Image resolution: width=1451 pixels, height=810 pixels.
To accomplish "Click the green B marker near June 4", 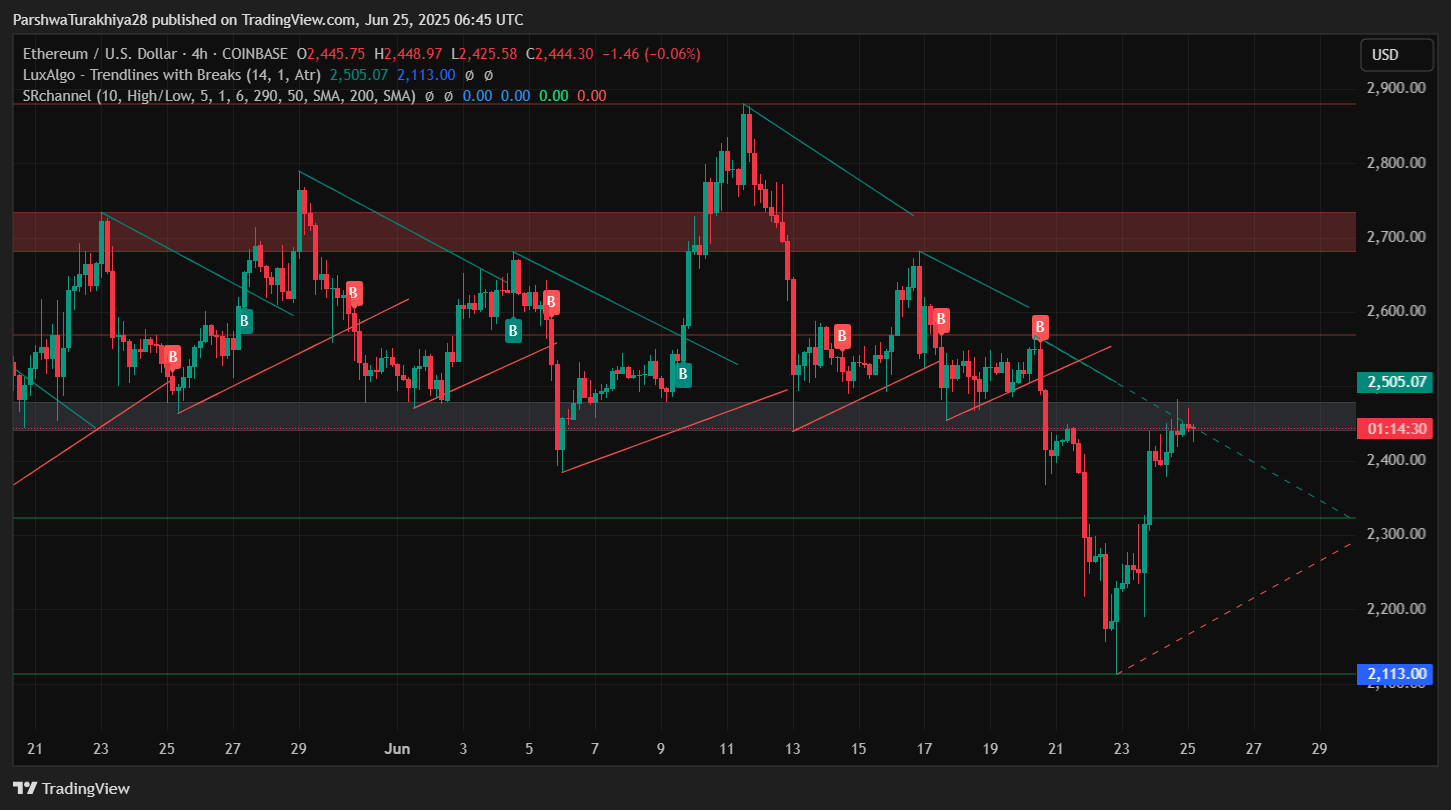I will [513, 330].
